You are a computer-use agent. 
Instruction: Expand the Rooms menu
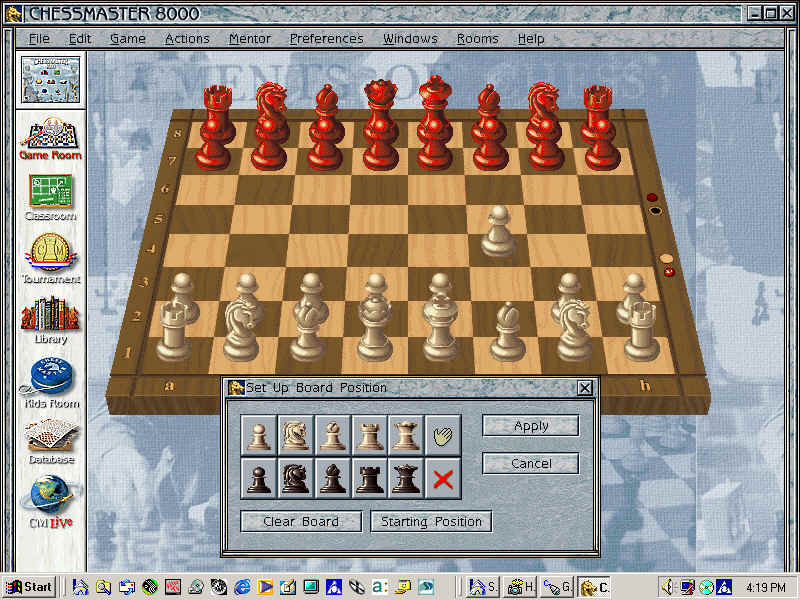pos(477,39)
